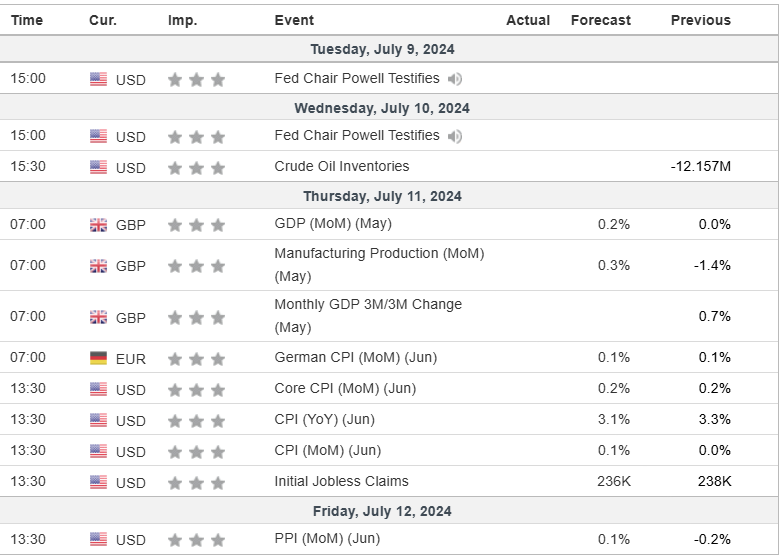This screenshot has width=784, height=557.
Task: Sort by the Time column header
Action: pyautogui.click(x=27, y=20)
